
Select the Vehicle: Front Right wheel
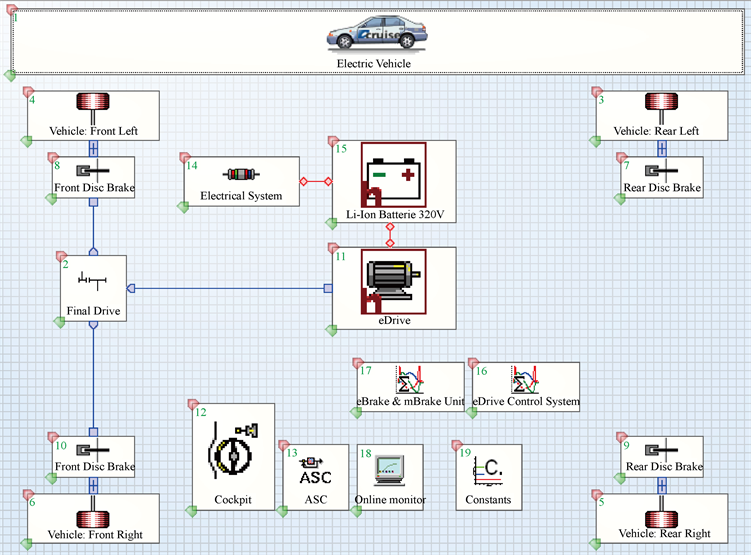93,518
